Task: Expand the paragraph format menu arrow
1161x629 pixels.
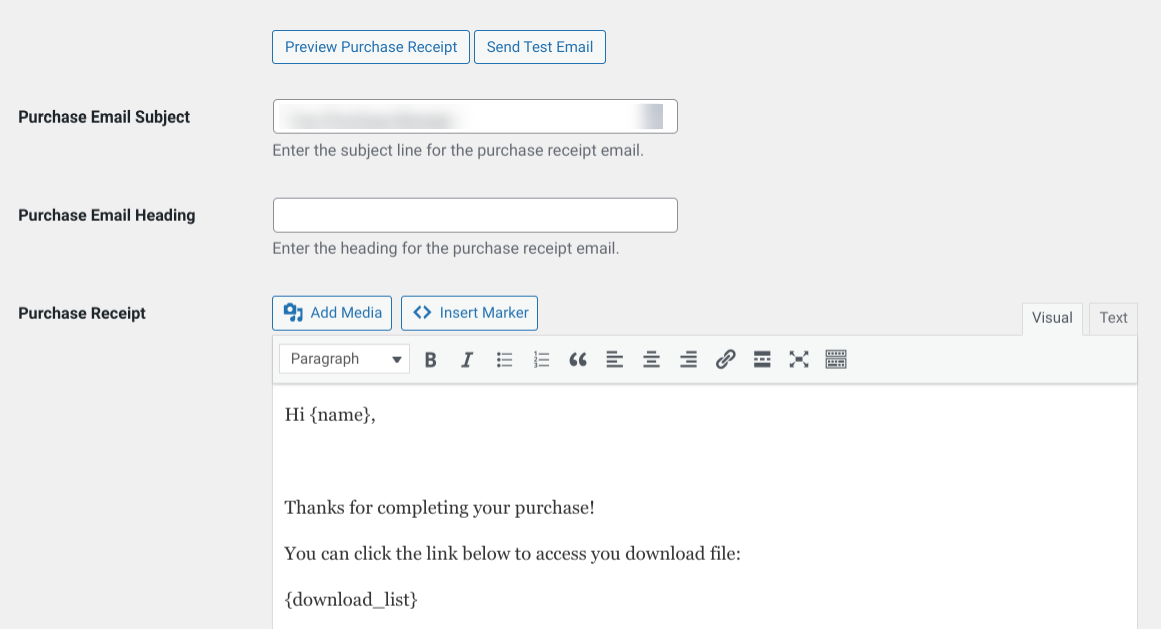Action: coord(399,358)
